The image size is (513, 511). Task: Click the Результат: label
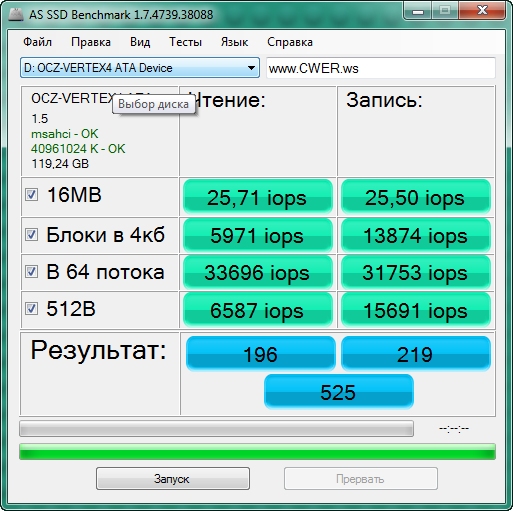tap(98, 350)
